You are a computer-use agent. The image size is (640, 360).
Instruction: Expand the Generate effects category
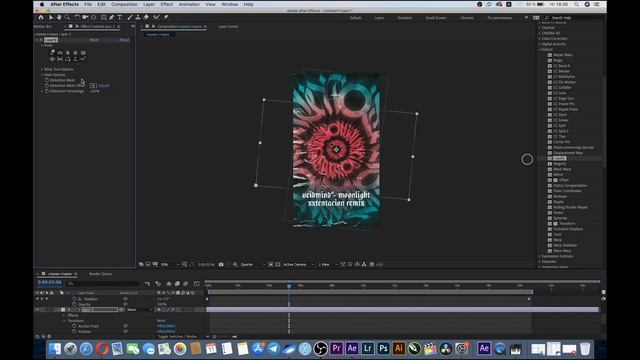(540, 262)
